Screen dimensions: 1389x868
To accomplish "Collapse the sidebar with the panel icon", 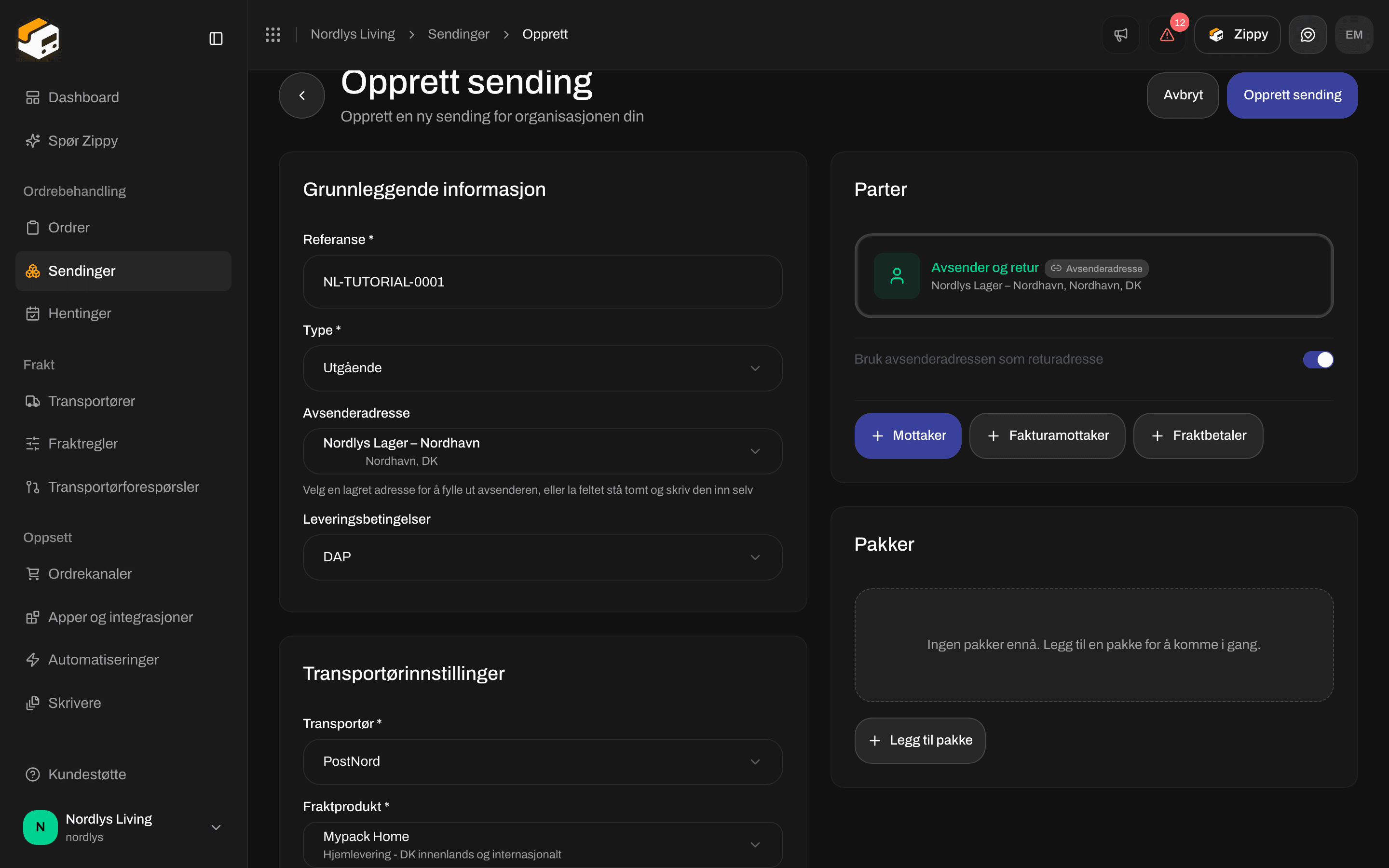I will 216,39.
